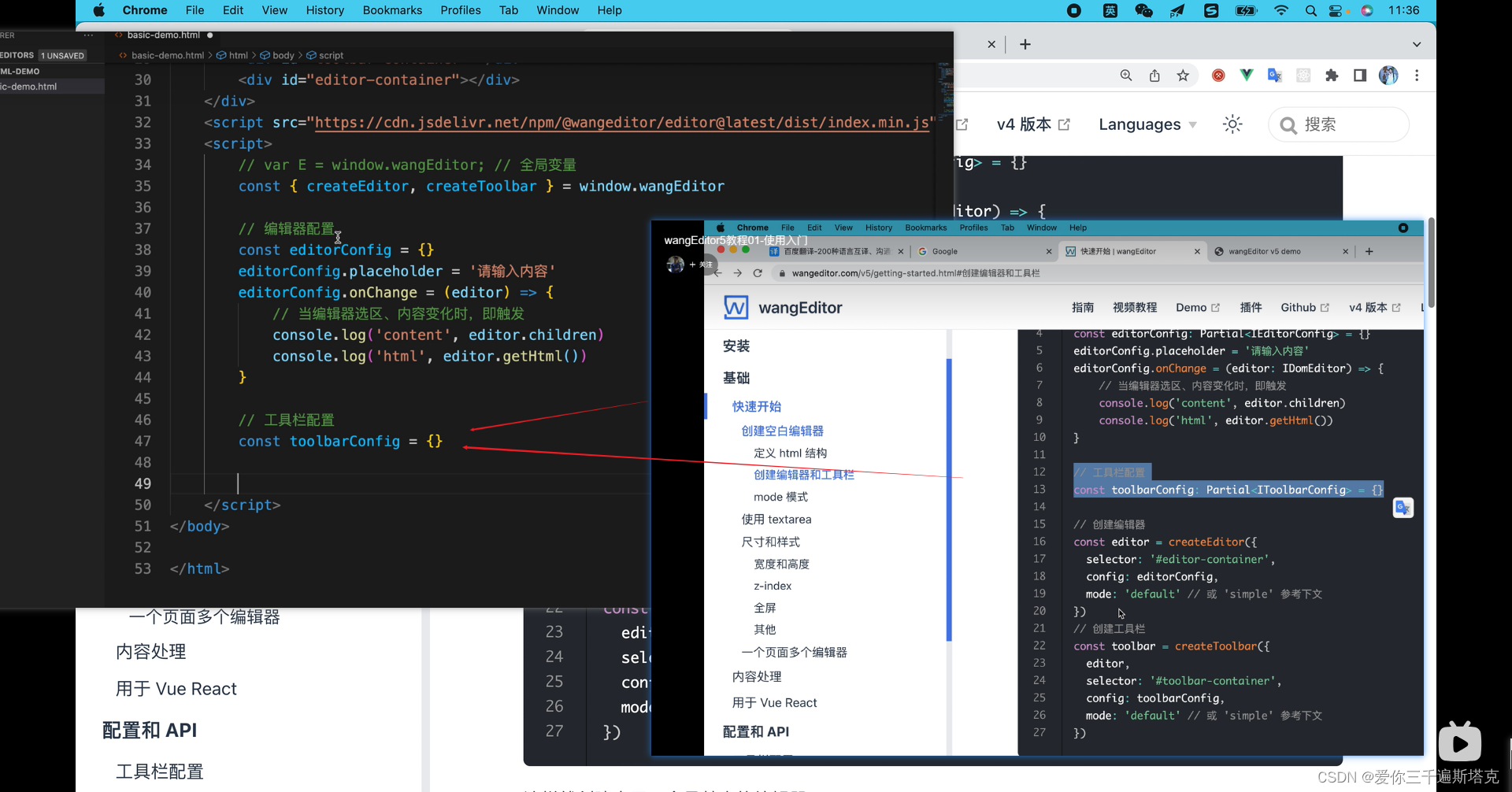Open the Languages dropdown
The height and width of the screenshot is (792, 1512).
(x=1147, y=124)
